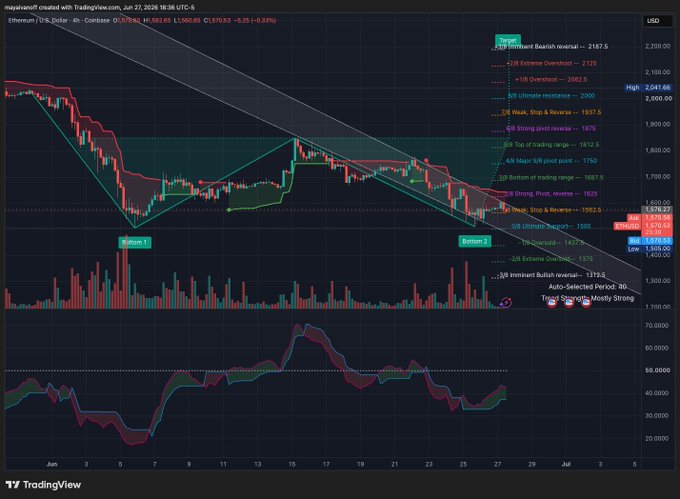The height and width of the screenshot is (499, 680).
Task: Click the leftmost US flag event icon
Action: (552, 303)
